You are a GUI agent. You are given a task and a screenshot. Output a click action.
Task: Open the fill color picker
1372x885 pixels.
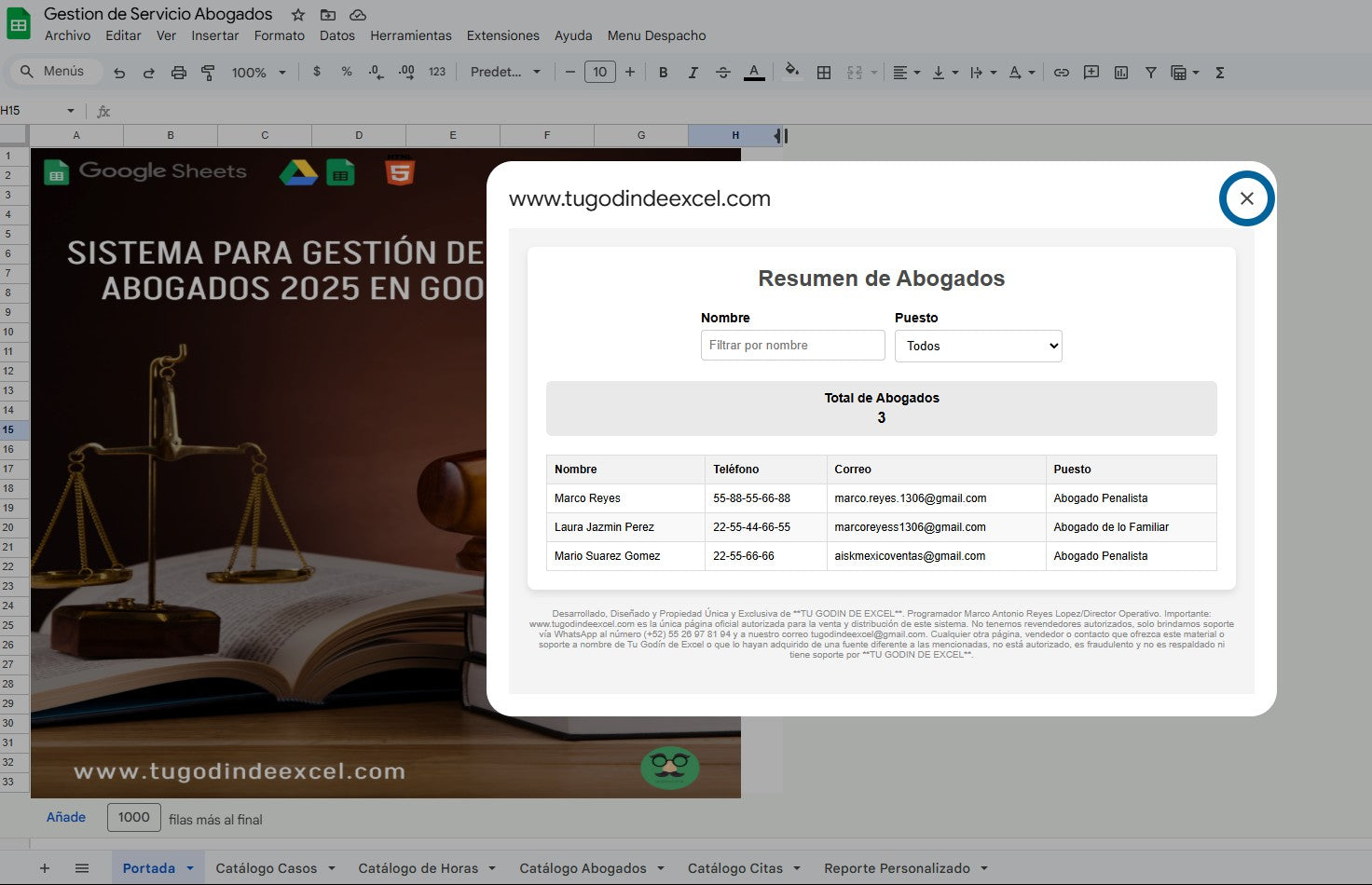pos(791,72)
